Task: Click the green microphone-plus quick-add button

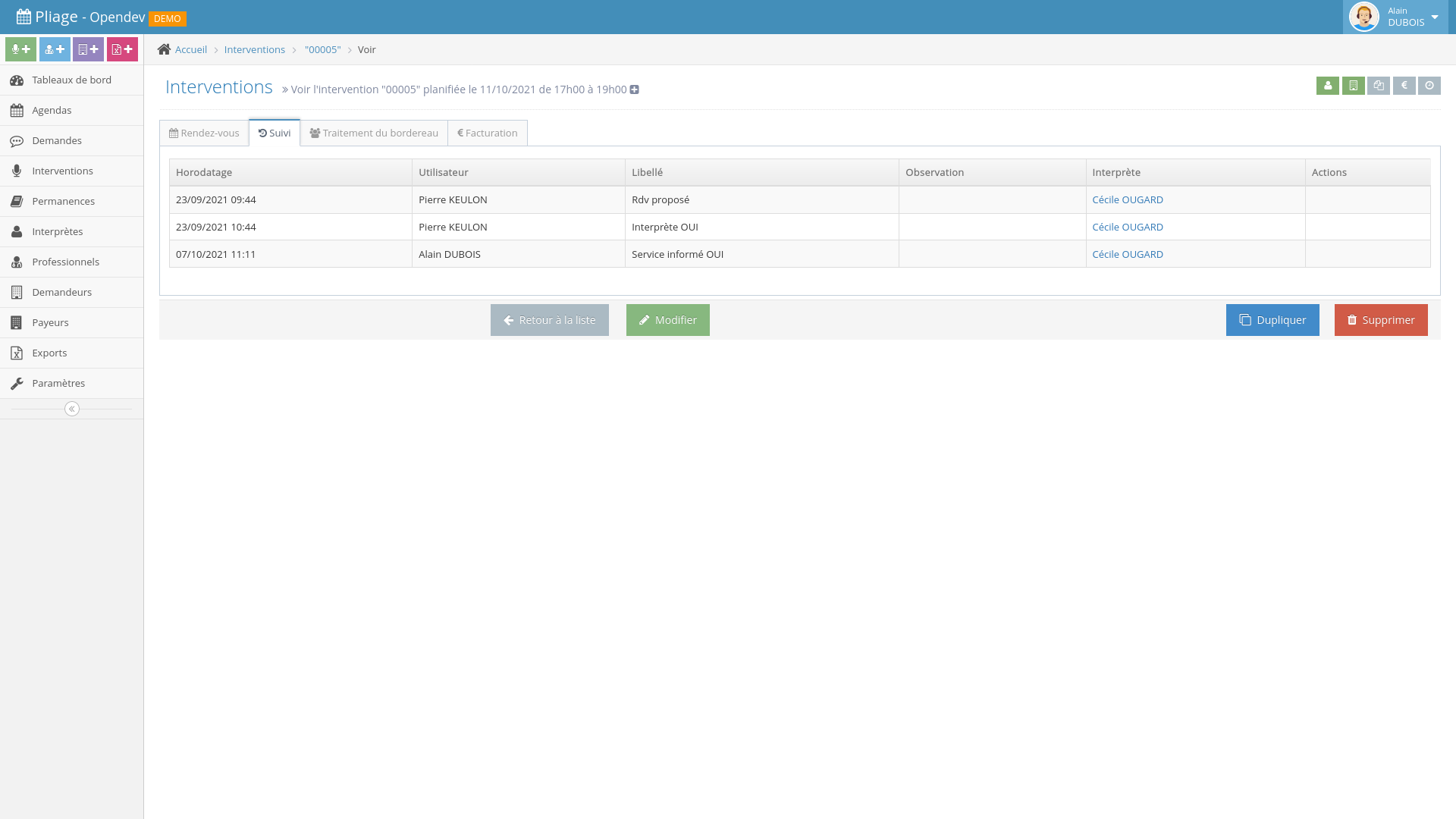Action: click(20, 49)
